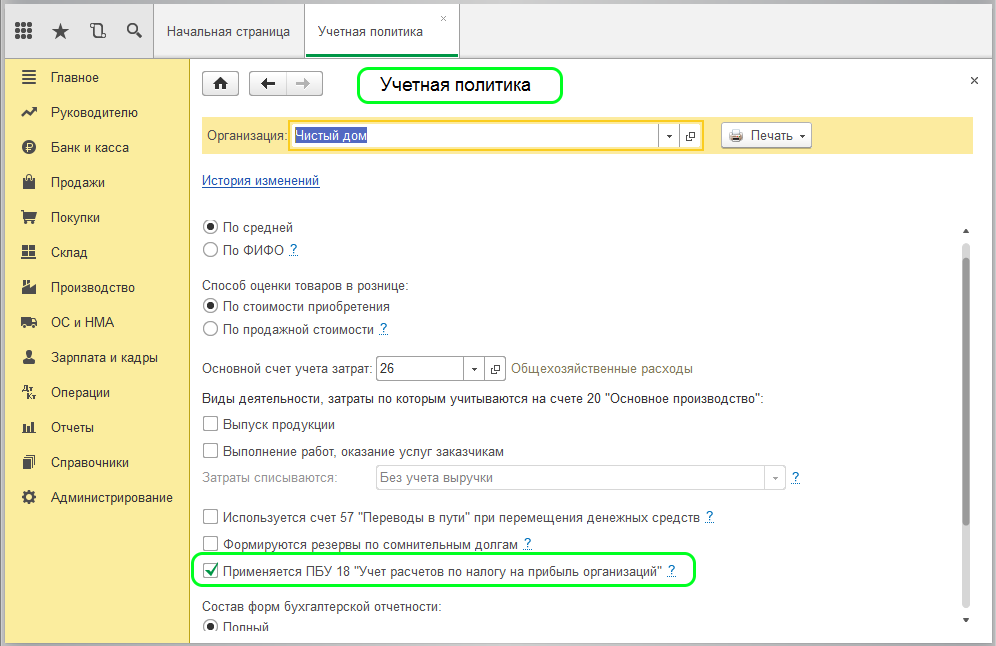Expand the Затраты списываются dropdown
The width and height of the screenshot is (996, 646).
tap(775, 477)
